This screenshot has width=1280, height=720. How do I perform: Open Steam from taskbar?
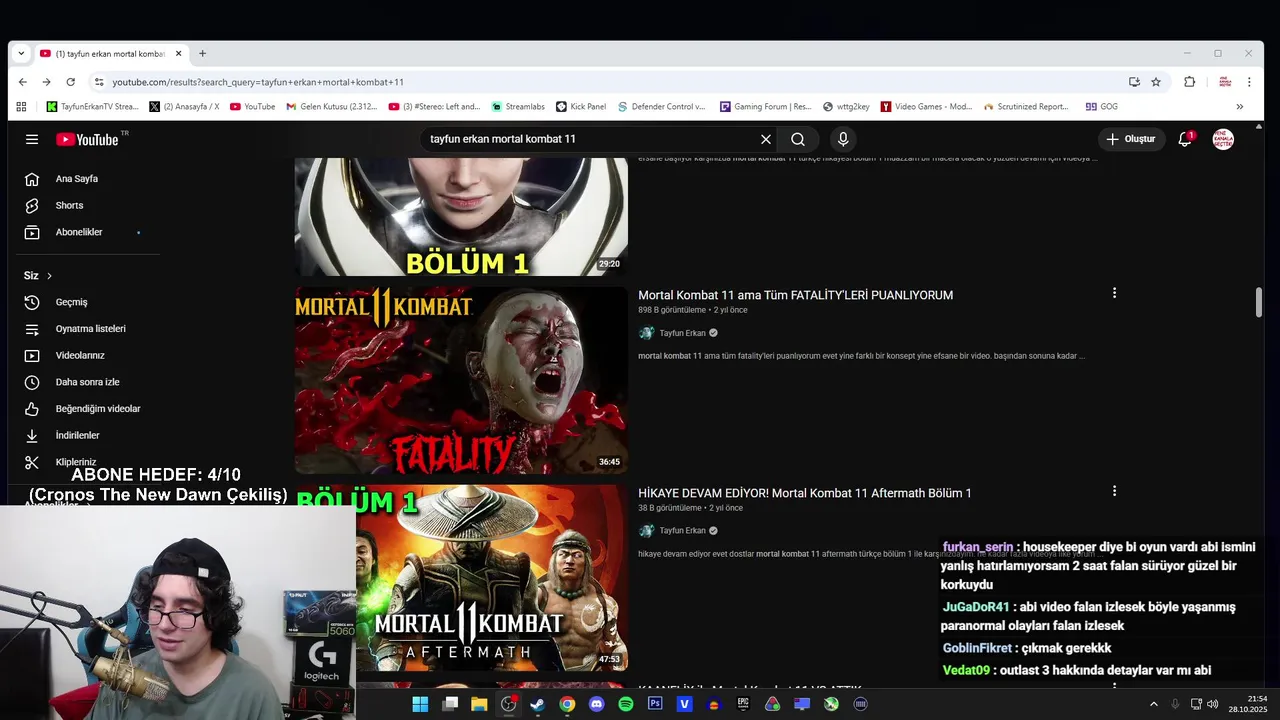(537, 704)
